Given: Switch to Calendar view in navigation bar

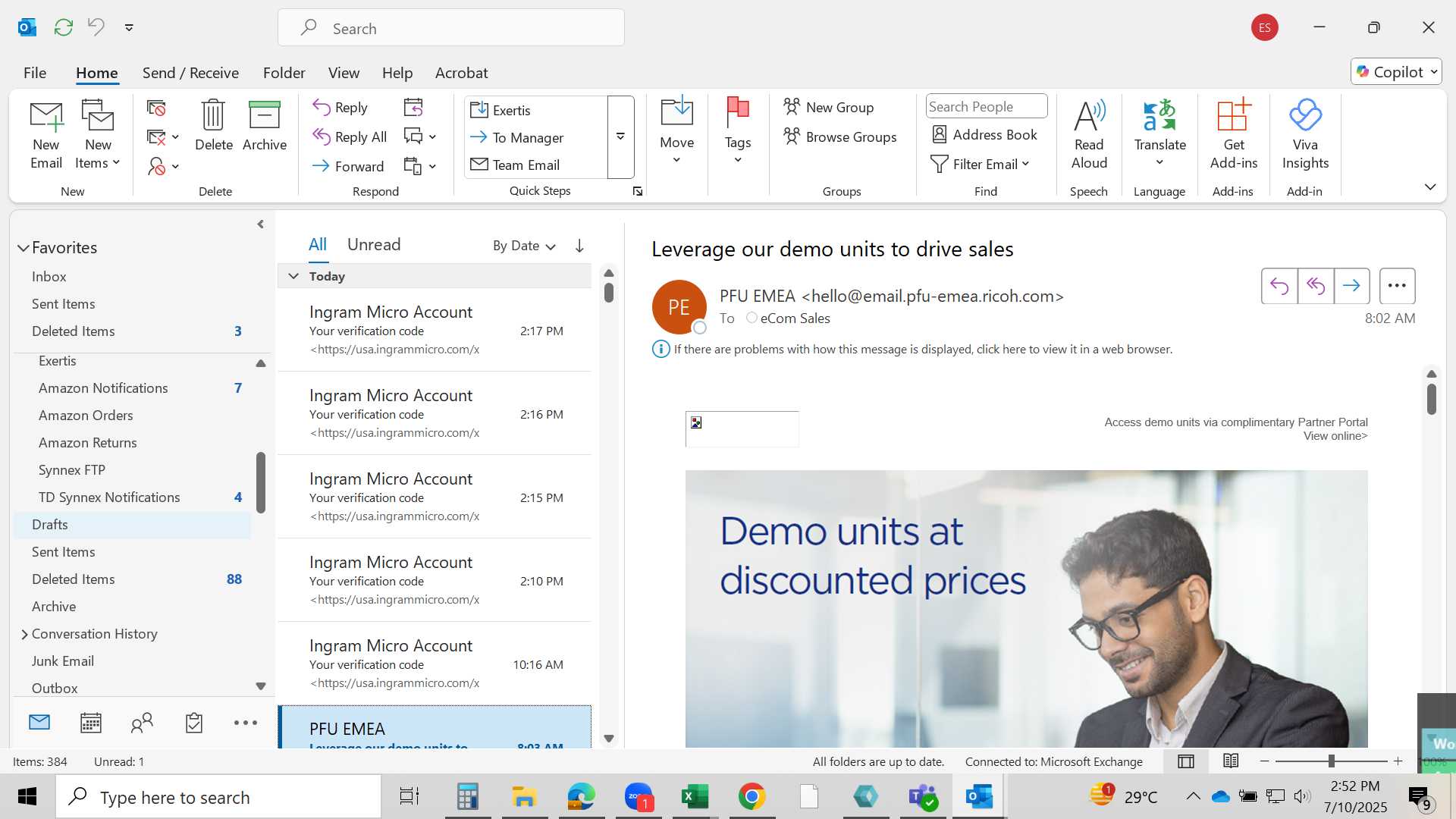Looking at the screenshot, I should 91,723.
